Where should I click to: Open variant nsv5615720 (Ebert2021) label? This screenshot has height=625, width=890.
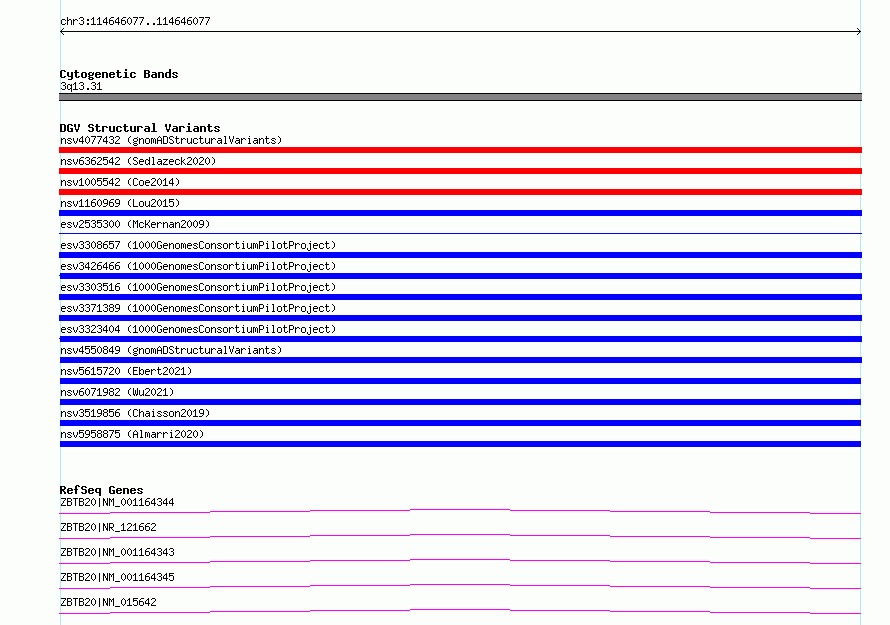pos(126,371)
